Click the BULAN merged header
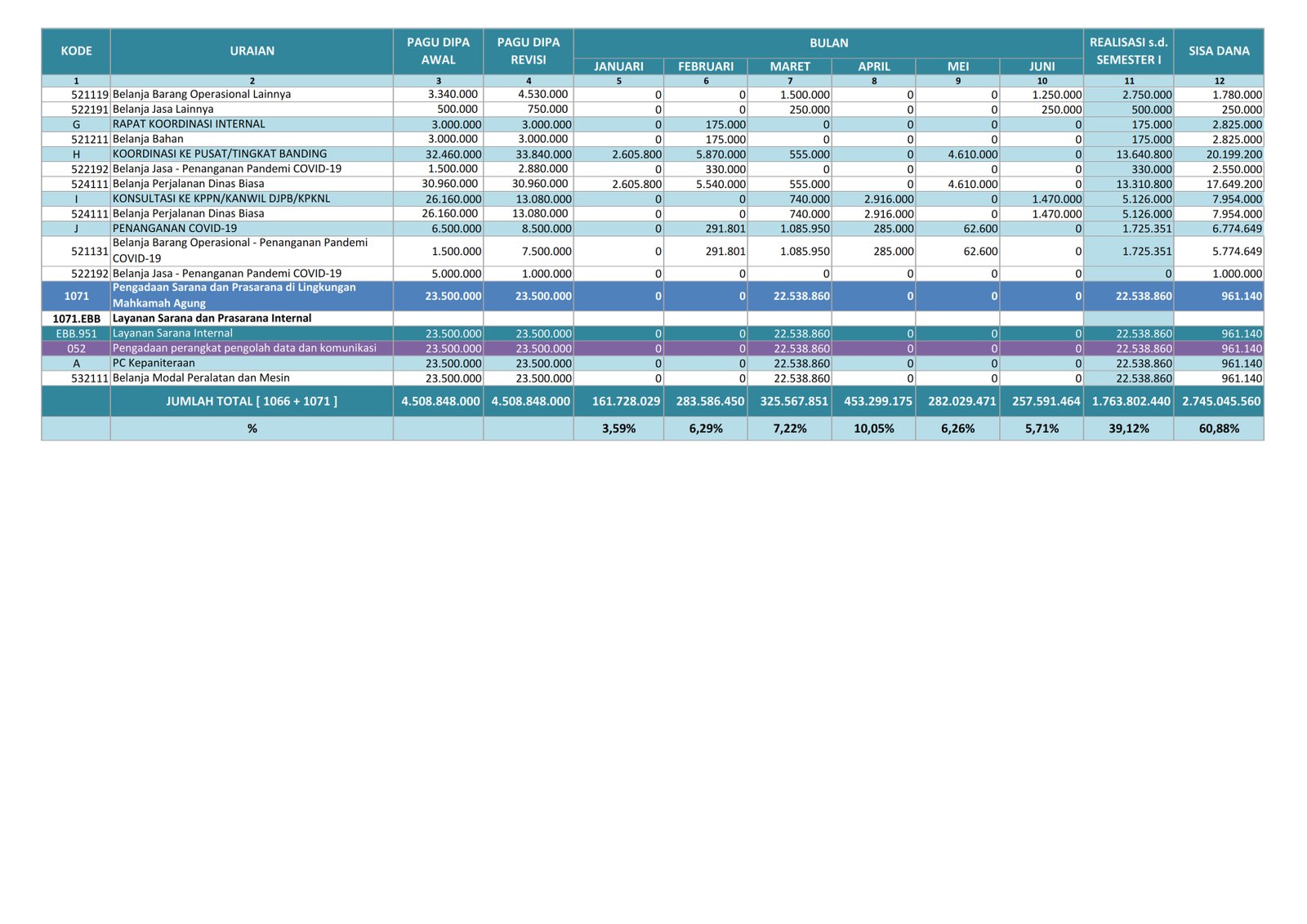Screen dimensions: 1307x924 pos(828,43)
